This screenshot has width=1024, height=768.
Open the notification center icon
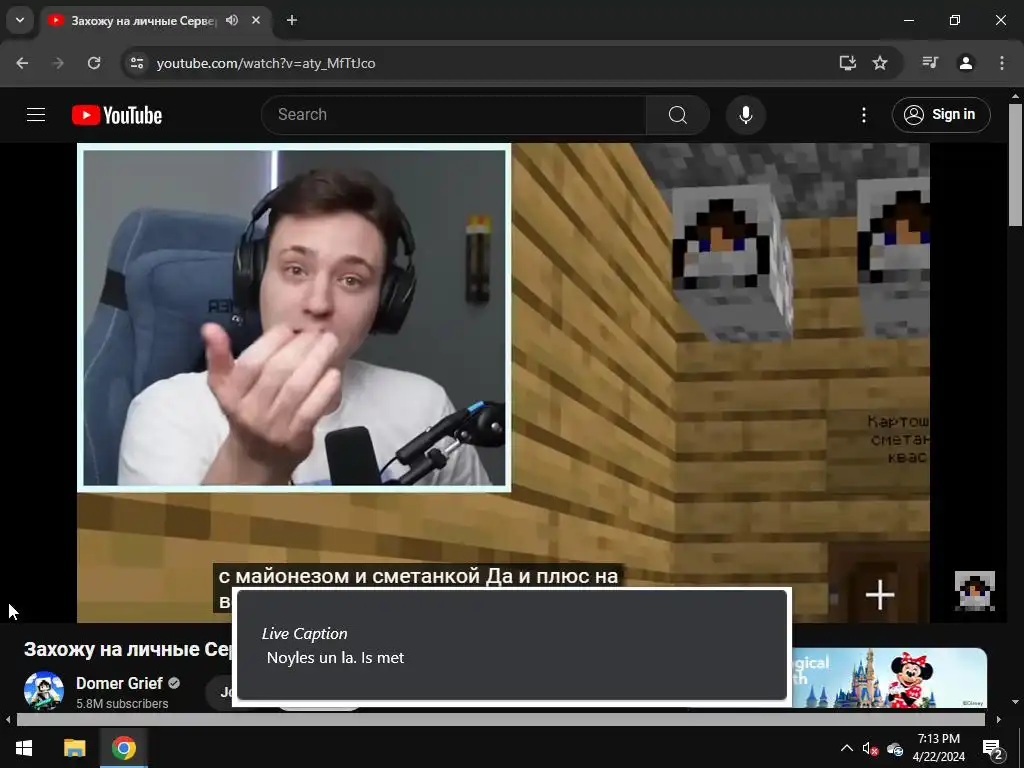pos(991,748)
